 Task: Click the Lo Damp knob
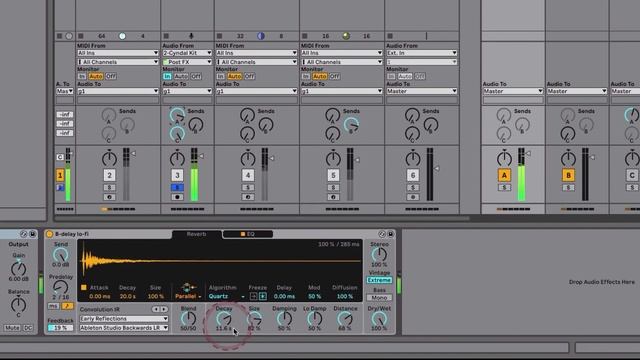point(315,319)
